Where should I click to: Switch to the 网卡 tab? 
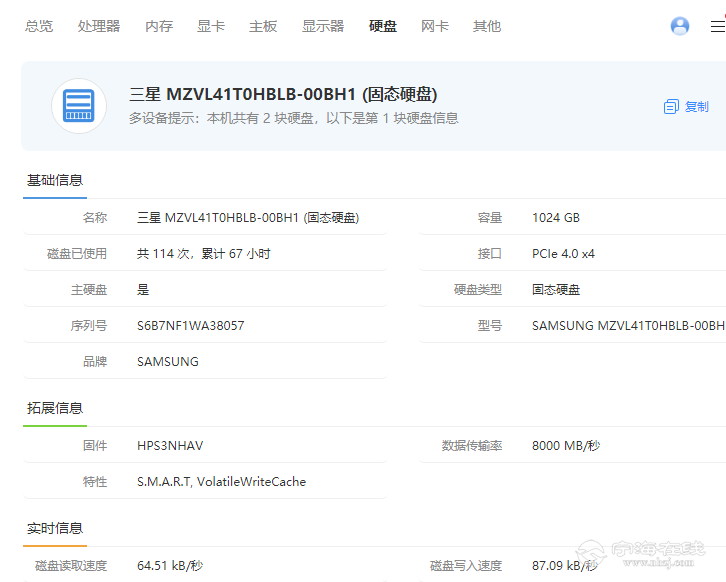point(435,26)
